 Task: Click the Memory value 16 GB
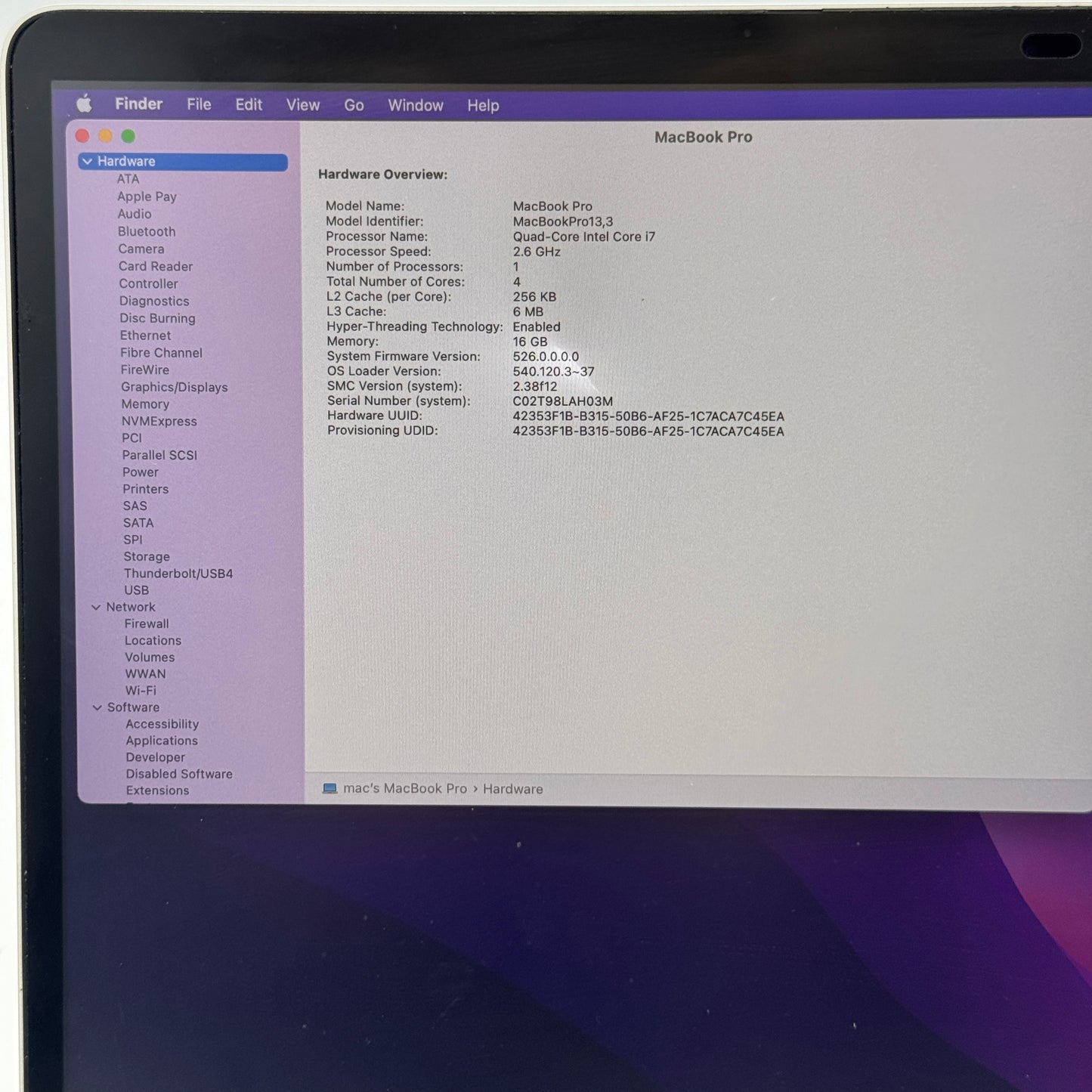(x=530, y=342)
